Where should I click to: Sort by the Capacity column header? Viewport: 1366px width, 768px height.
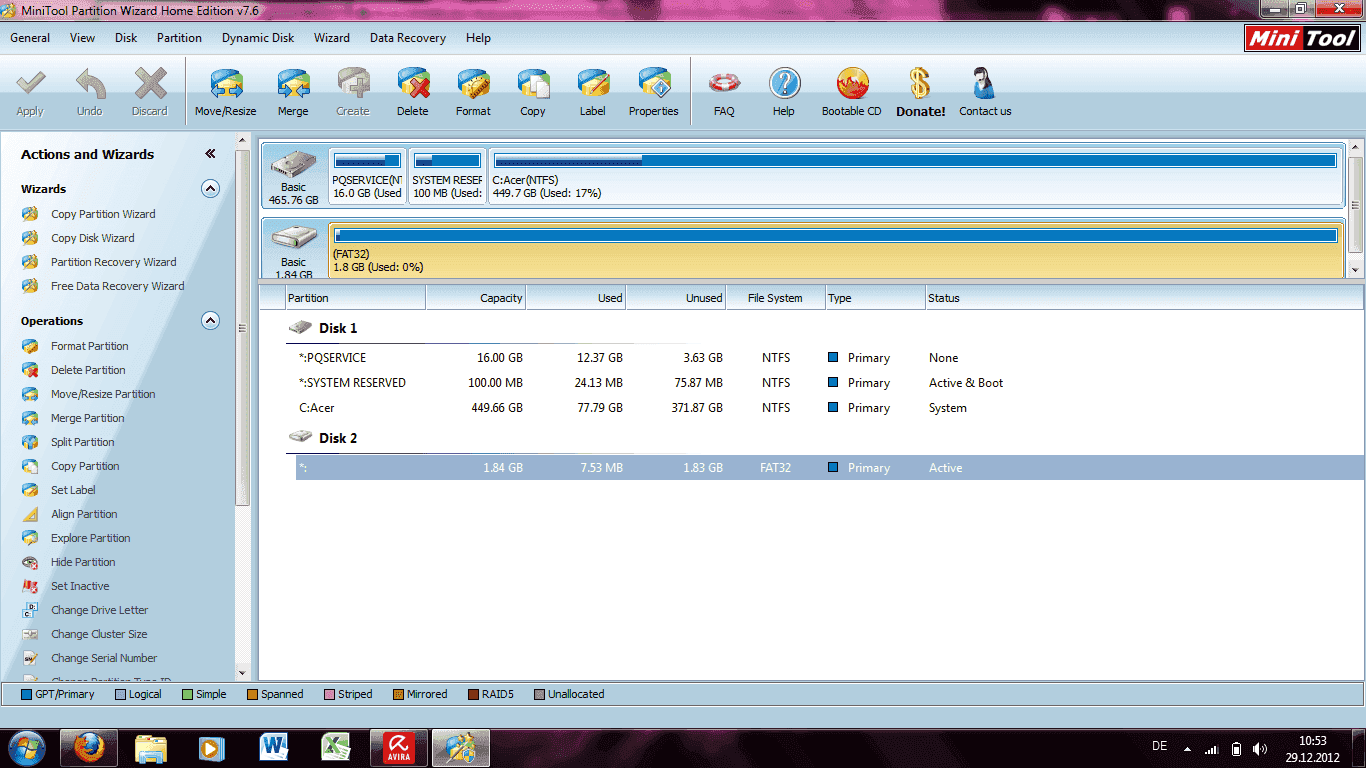[x=476, y=298]
